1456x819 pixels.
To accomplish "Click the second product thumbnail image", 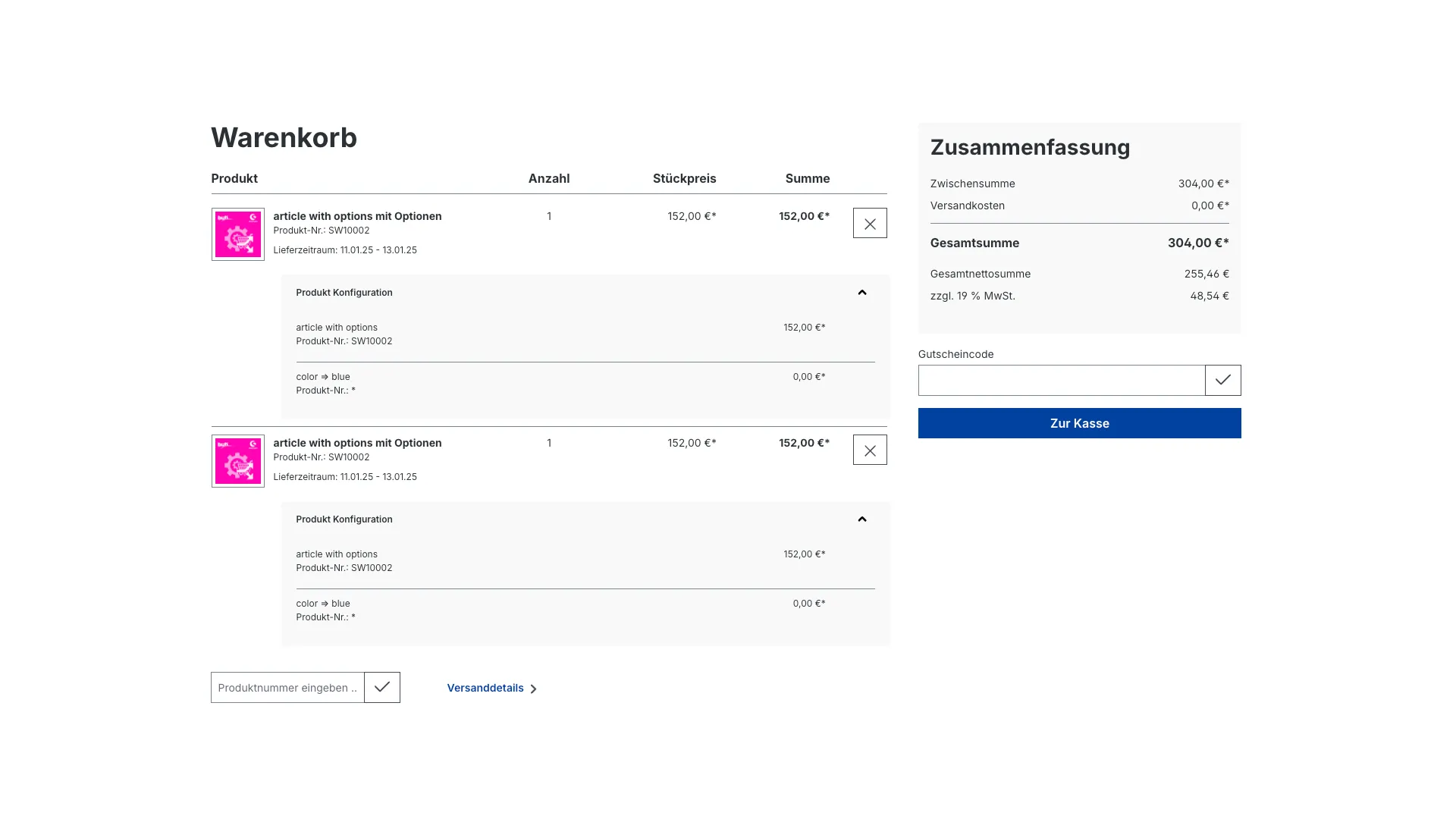I will tap(237, 460).
